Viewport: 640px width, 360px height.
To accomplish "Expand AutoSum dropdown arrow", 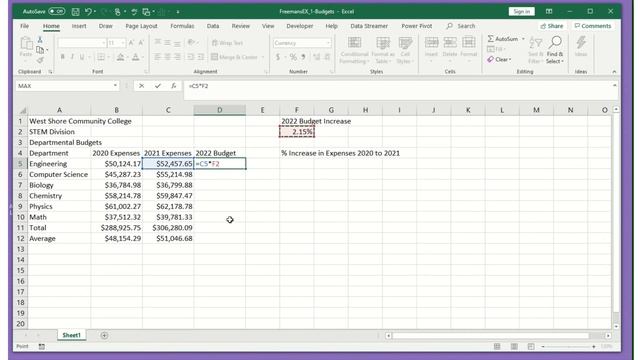I will tap(523, 39).
